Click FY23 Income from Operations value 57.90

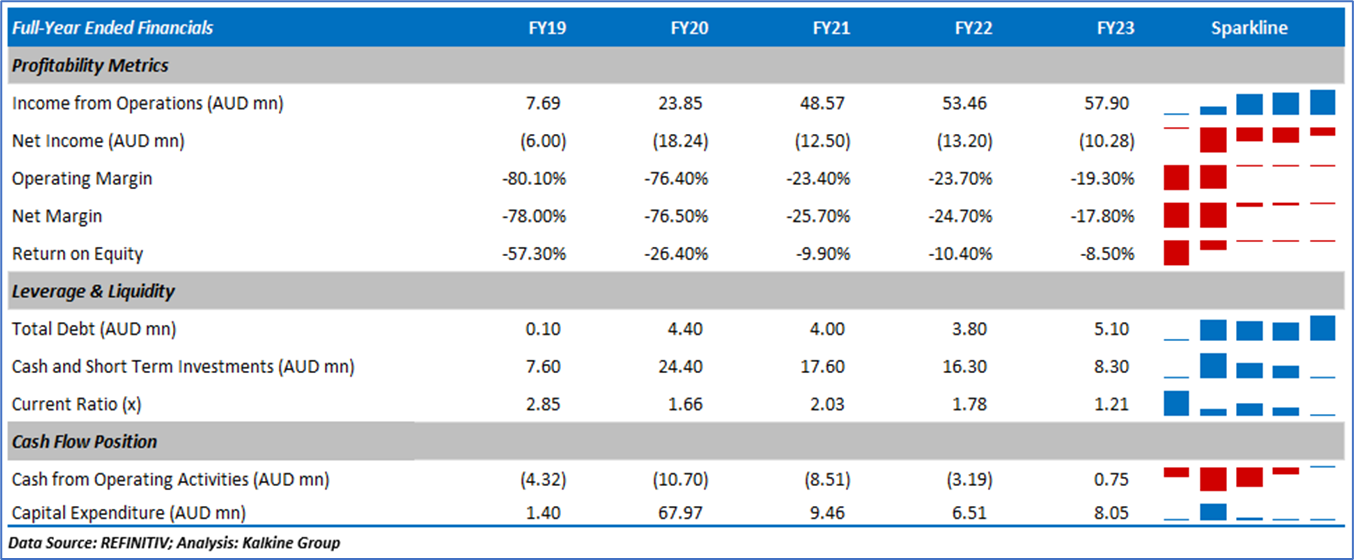point(1114,103)
